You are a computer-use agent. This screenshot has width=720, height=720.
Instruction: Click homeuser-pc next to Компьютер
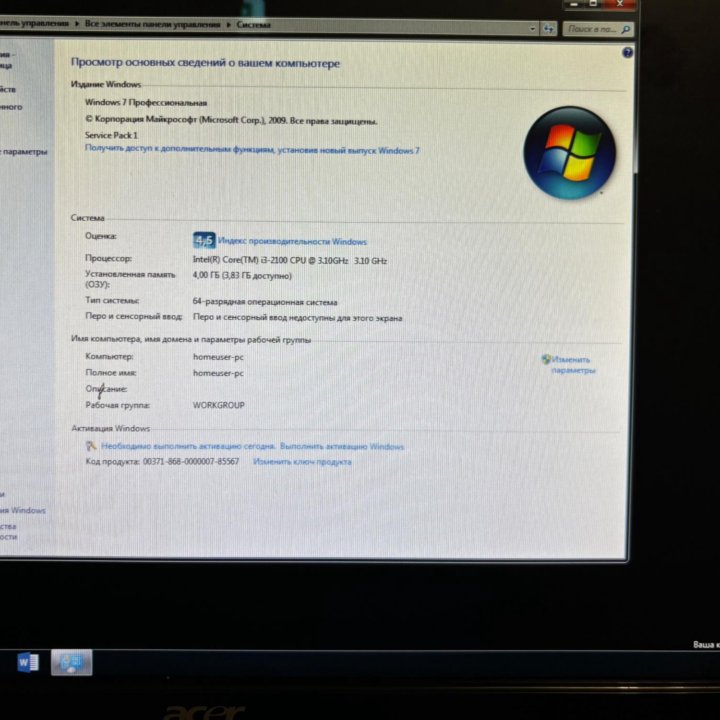218,357
